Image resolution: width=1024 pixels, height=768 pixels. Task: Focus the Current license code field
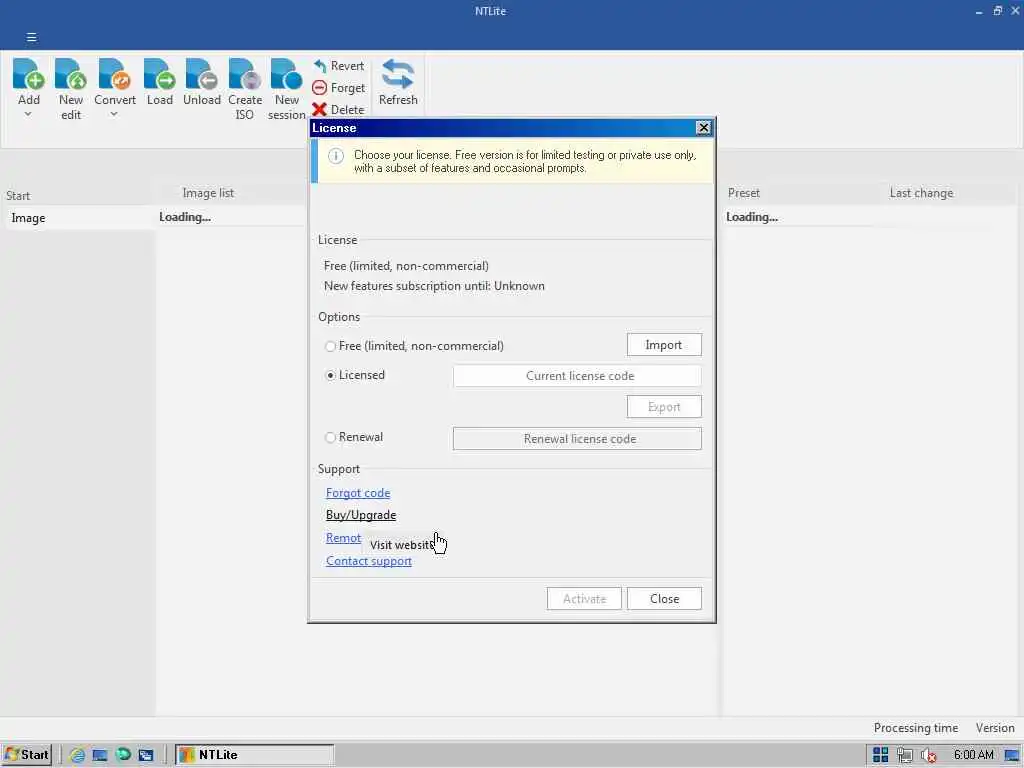tap(577, 376)
